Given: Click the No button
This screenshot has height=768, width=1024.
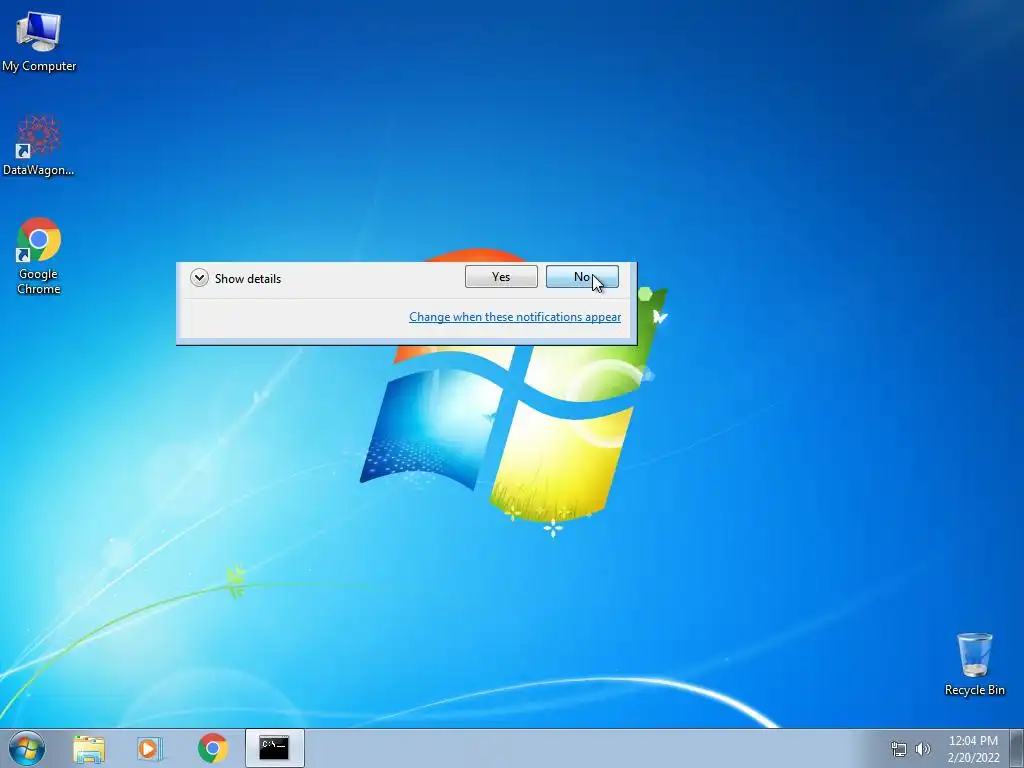Looking at the screenshot, I should (x=582, y=277).
